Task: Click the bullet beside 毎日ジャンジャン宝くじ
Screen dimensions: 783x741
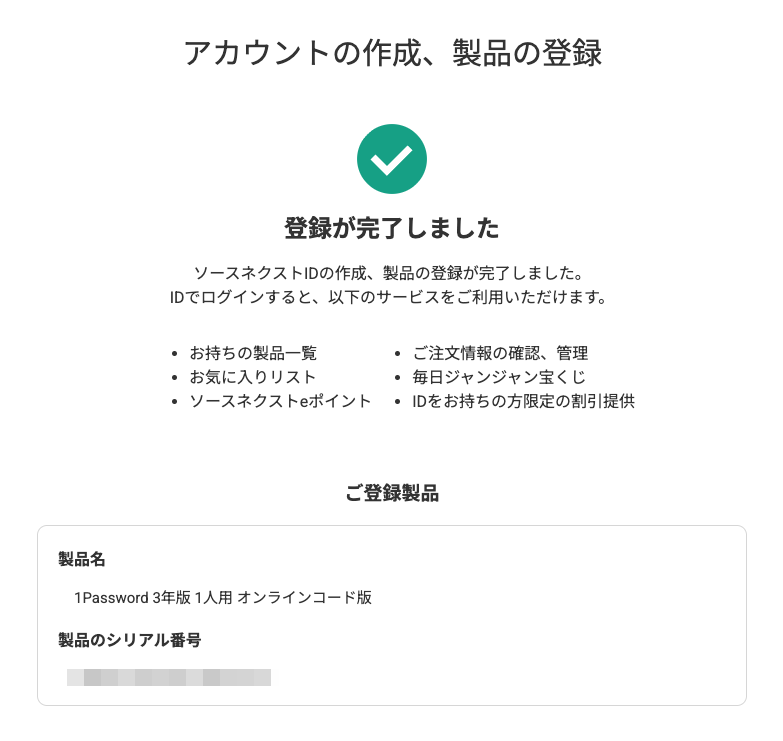Action: click(x=398, y=378)
